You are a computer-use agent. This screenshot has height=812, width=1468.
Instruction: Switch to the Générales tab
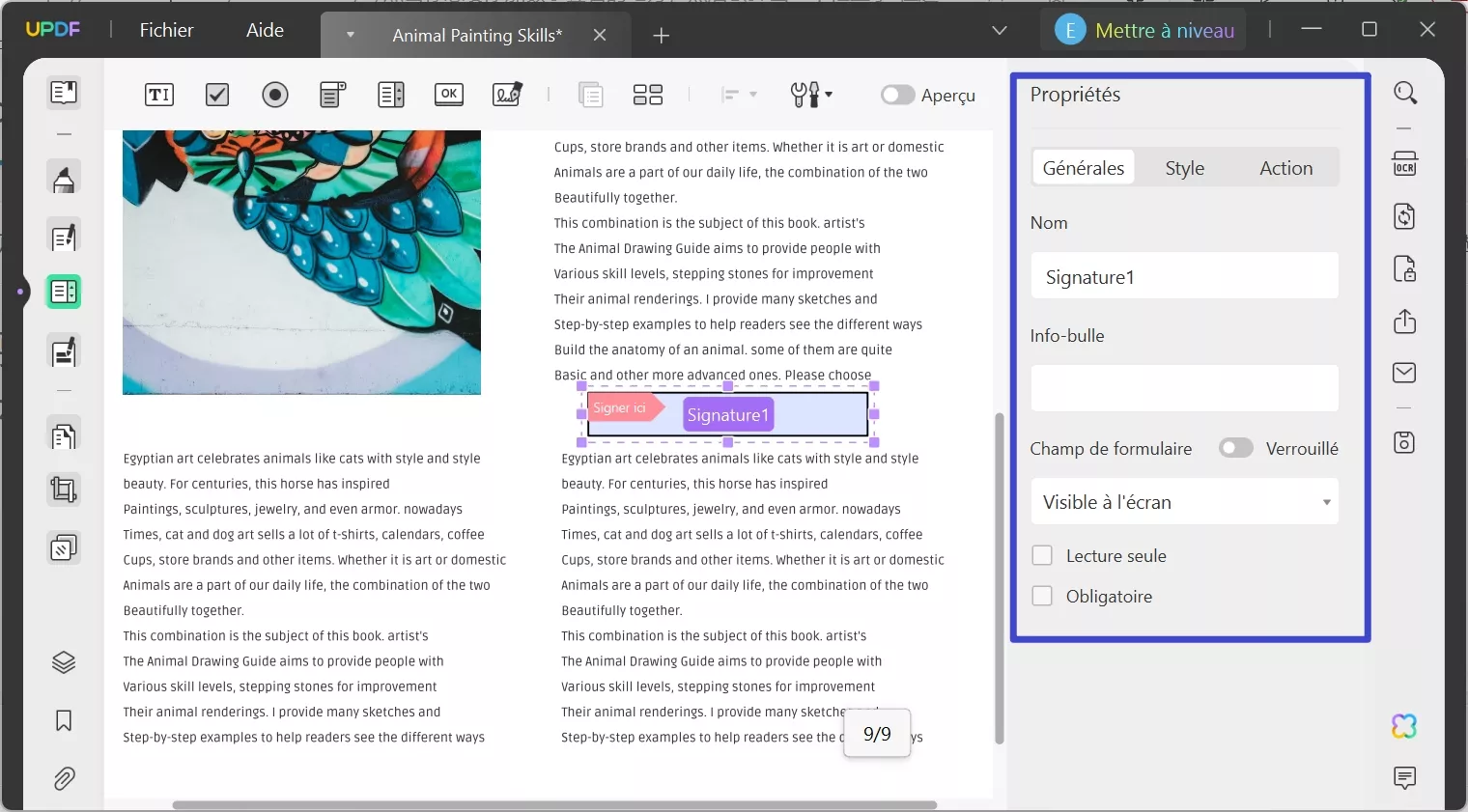1084,168
